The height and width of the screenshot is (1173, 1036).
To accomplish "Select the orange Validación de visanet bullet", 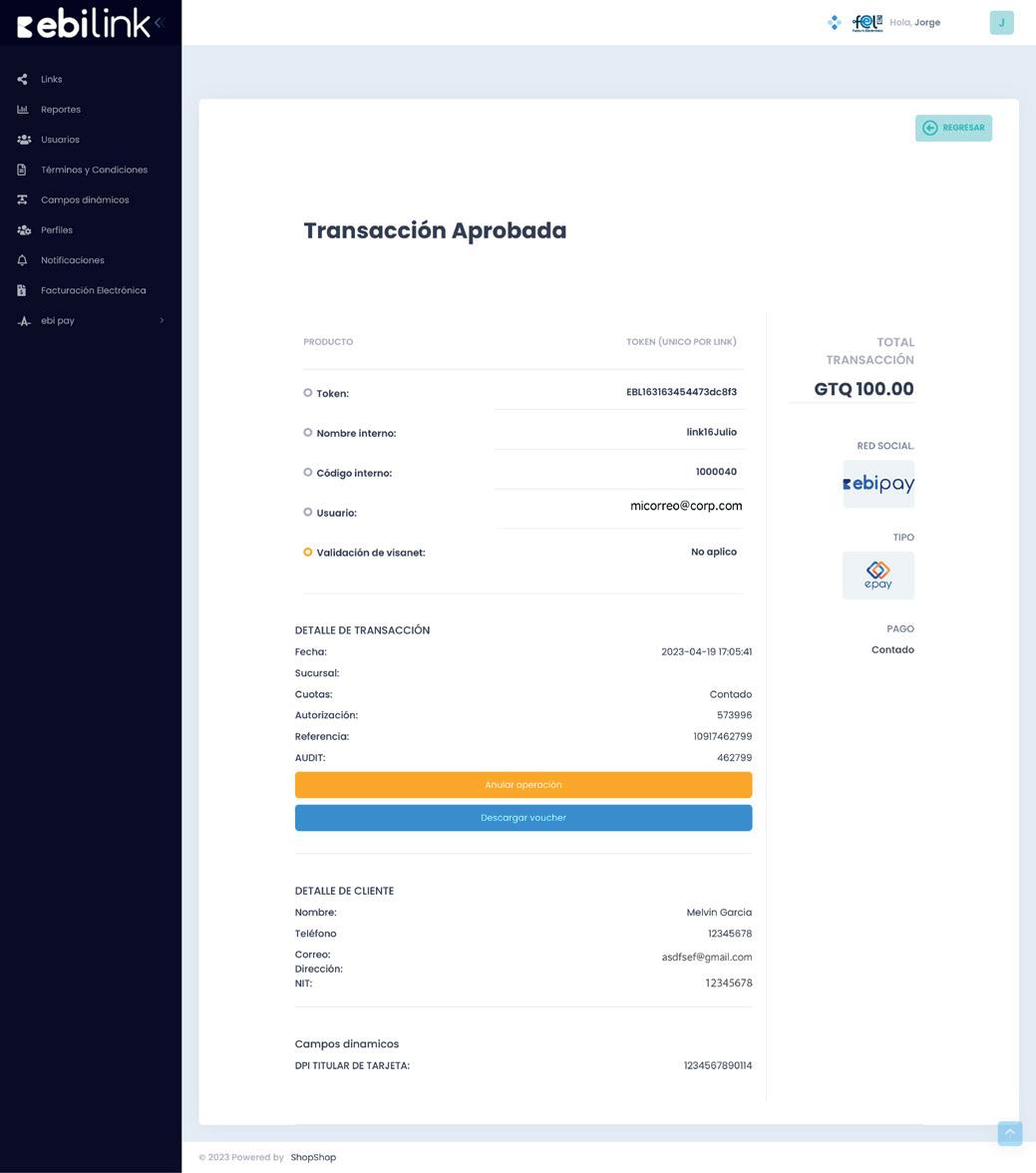I will 307,553.
